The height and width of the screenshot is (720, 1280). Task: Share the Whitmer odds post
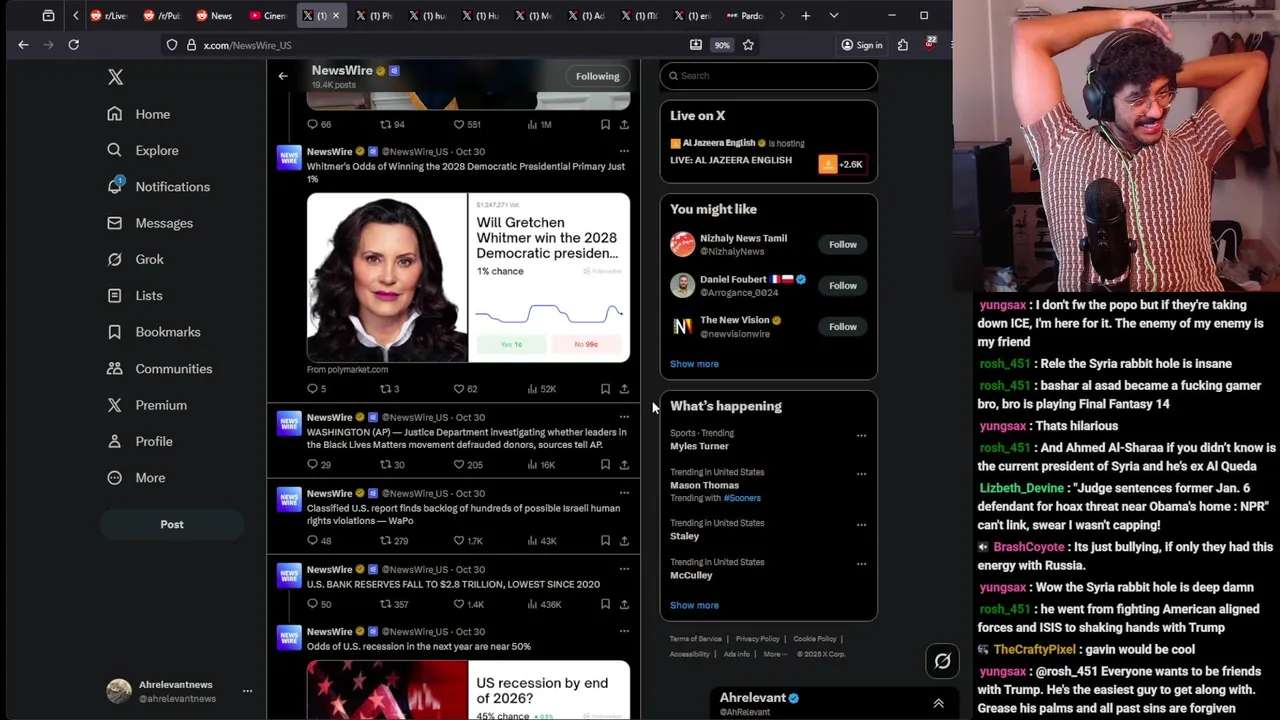[624, 389]
